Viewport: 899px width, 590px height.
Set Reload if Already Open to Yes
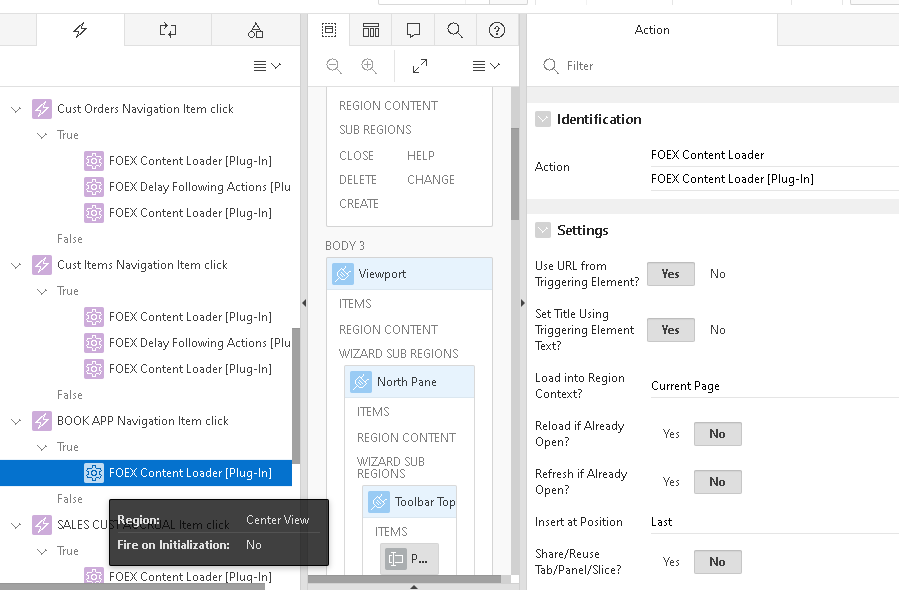(x=670, y=434)
